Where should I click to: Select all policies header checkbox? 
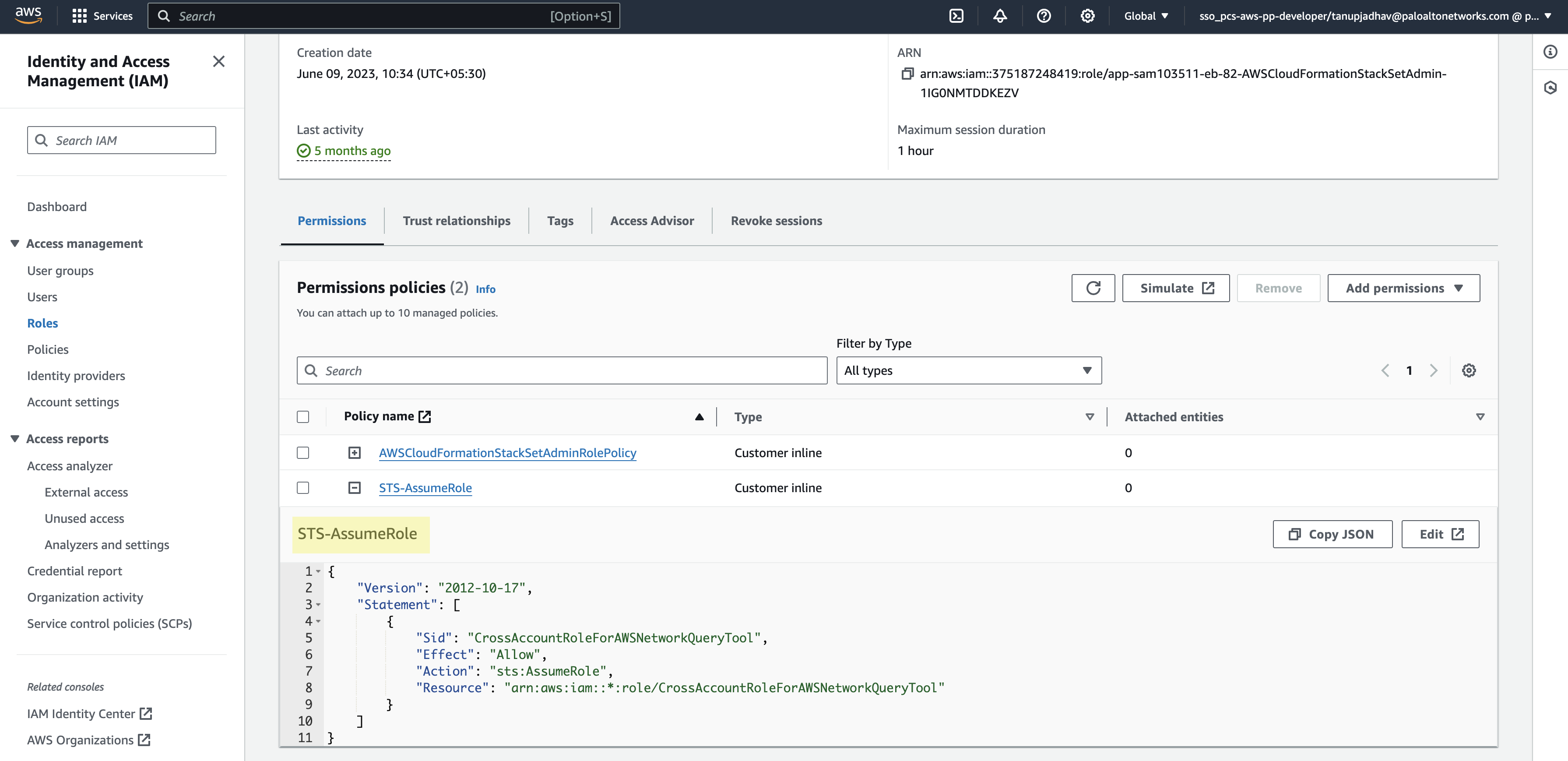click(302, 416)
